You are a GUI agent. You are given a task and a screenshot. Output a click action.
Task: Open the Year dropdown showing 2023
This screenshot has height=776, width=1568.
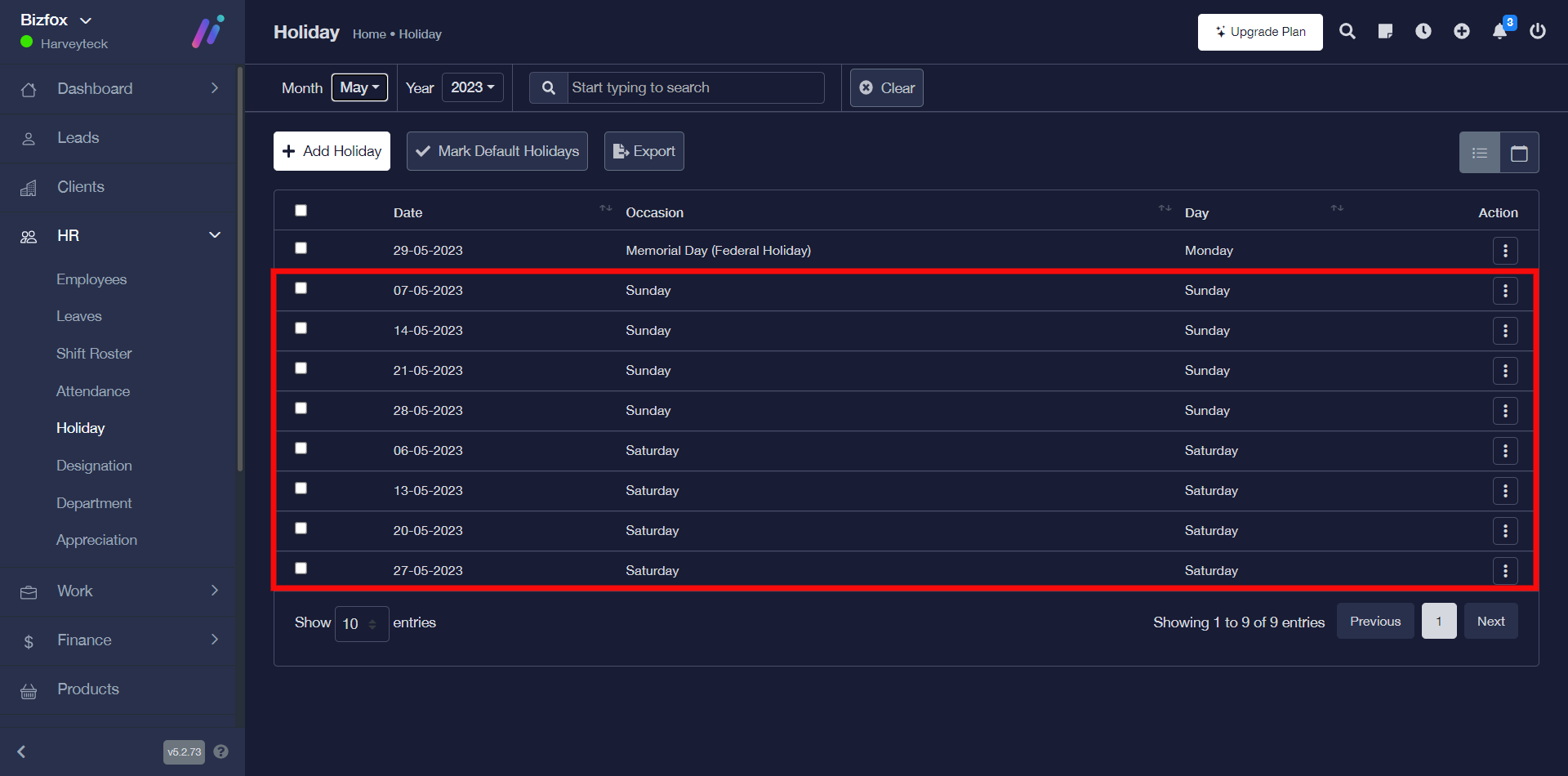(472, 87)
